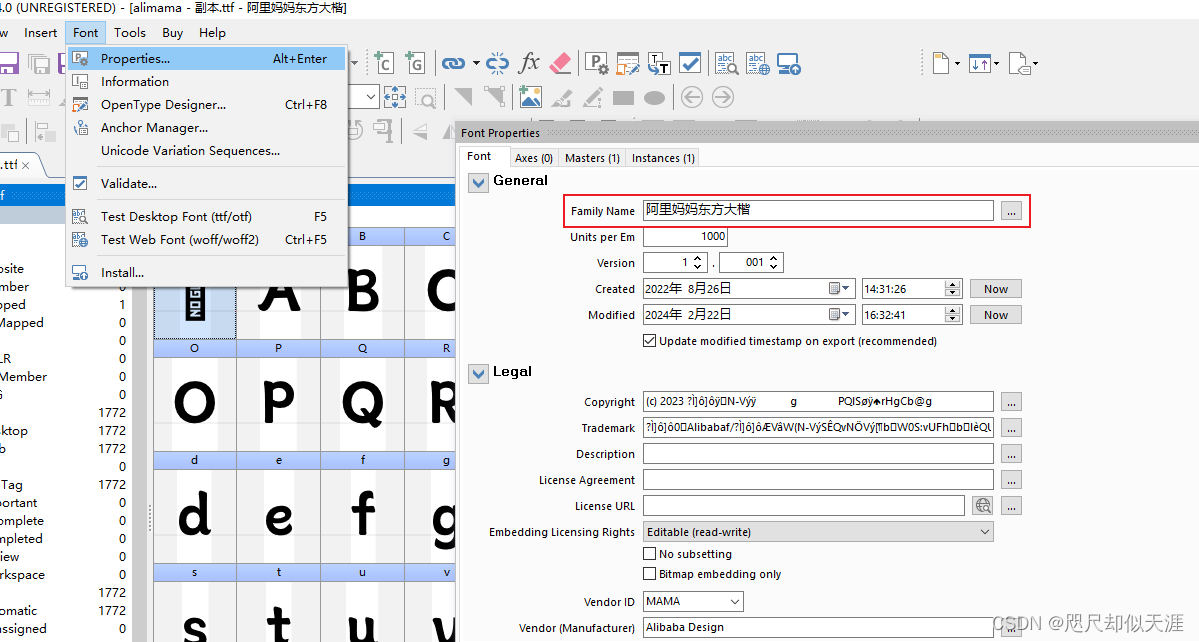The height and width of the screenshot is (642, 1199).
Task: Adjust the major version number stepper
Action: 697,262
